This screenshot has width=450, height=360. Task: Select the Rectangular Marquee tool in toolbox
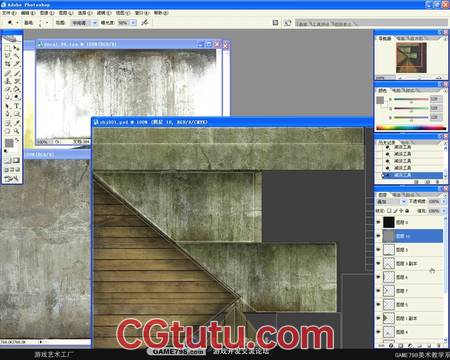(8, 48)
